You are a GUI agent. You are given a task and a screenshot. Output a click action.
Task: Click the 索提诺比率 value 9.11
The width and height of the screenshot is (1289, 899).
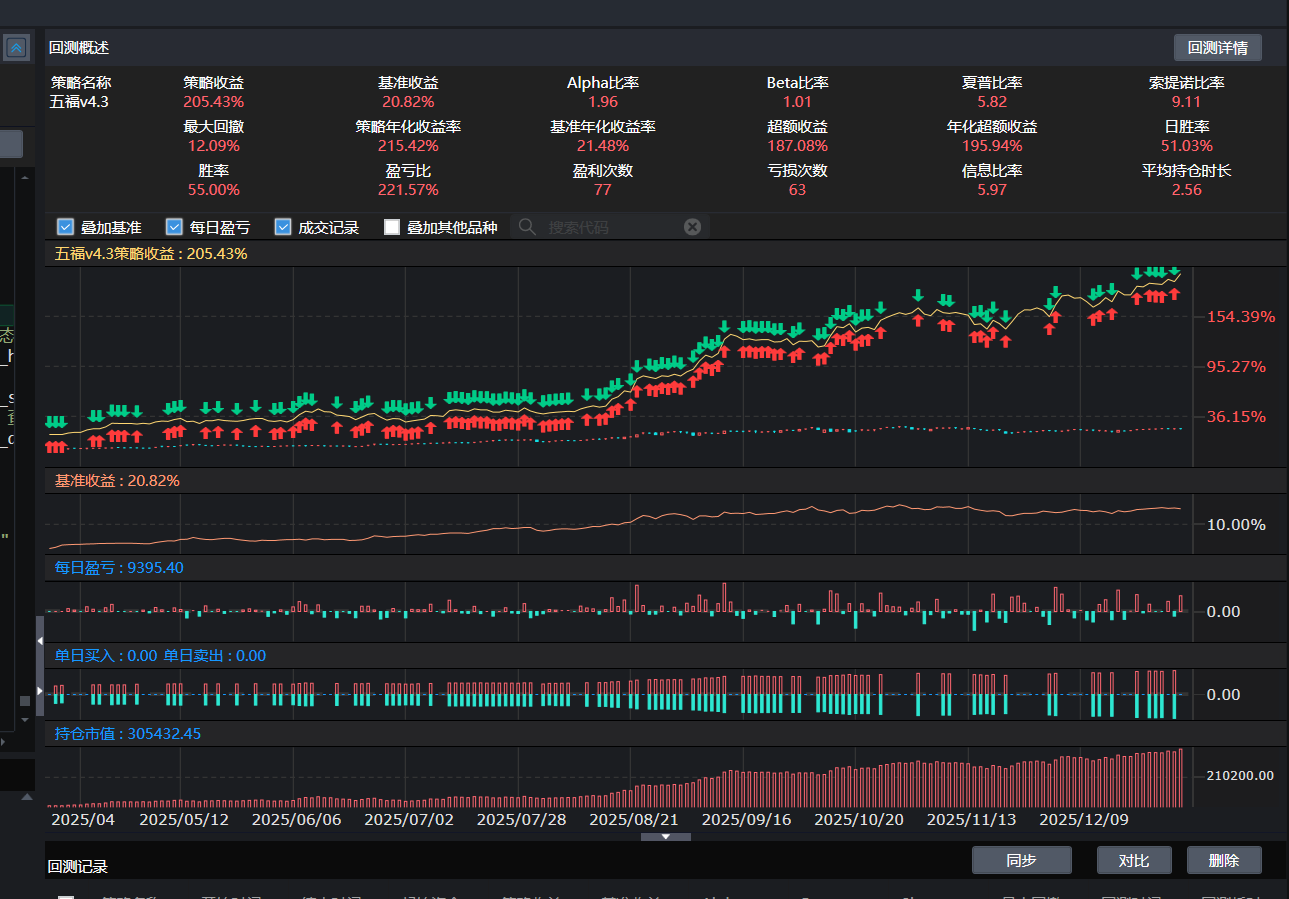1186,101
